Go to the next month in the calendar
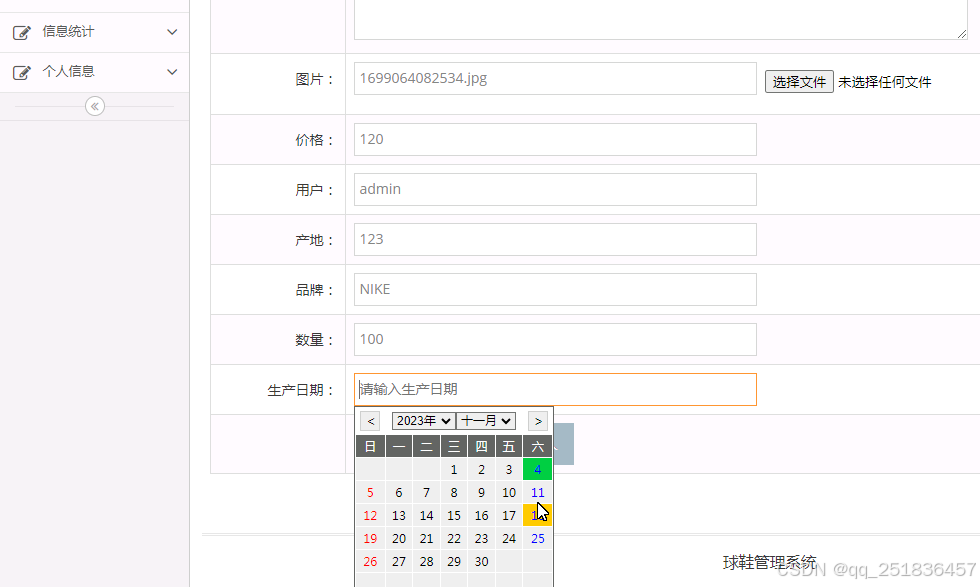980x587 pixels. click(538, 421)
